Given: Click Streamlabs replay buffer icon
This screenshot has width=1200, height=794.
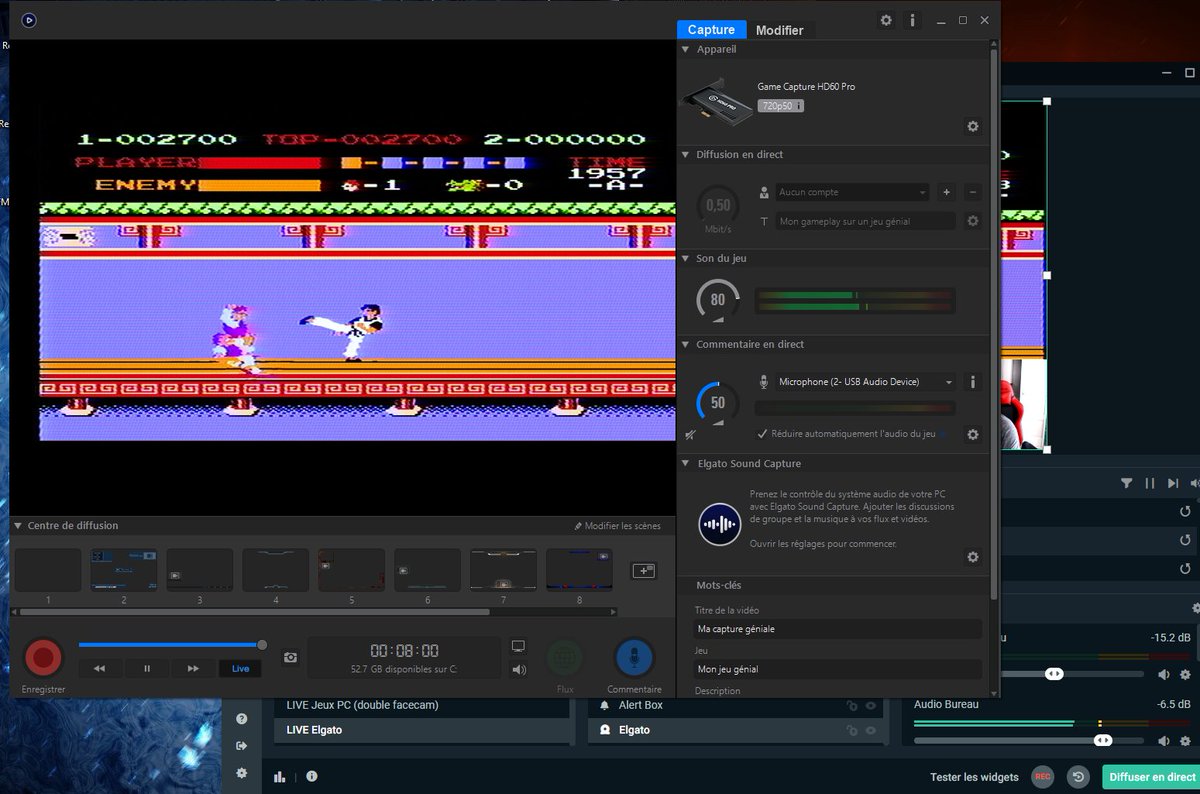Looking at the screenshot, I should coord(1078,777).
